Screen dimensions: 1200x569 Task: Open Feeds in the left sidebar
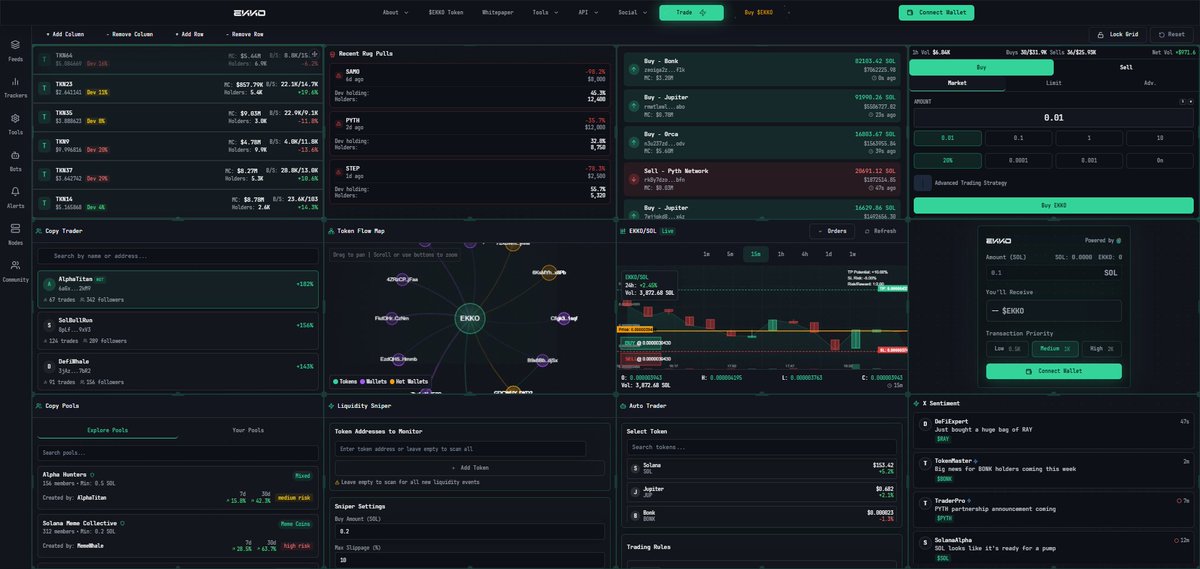coord(15,50)
